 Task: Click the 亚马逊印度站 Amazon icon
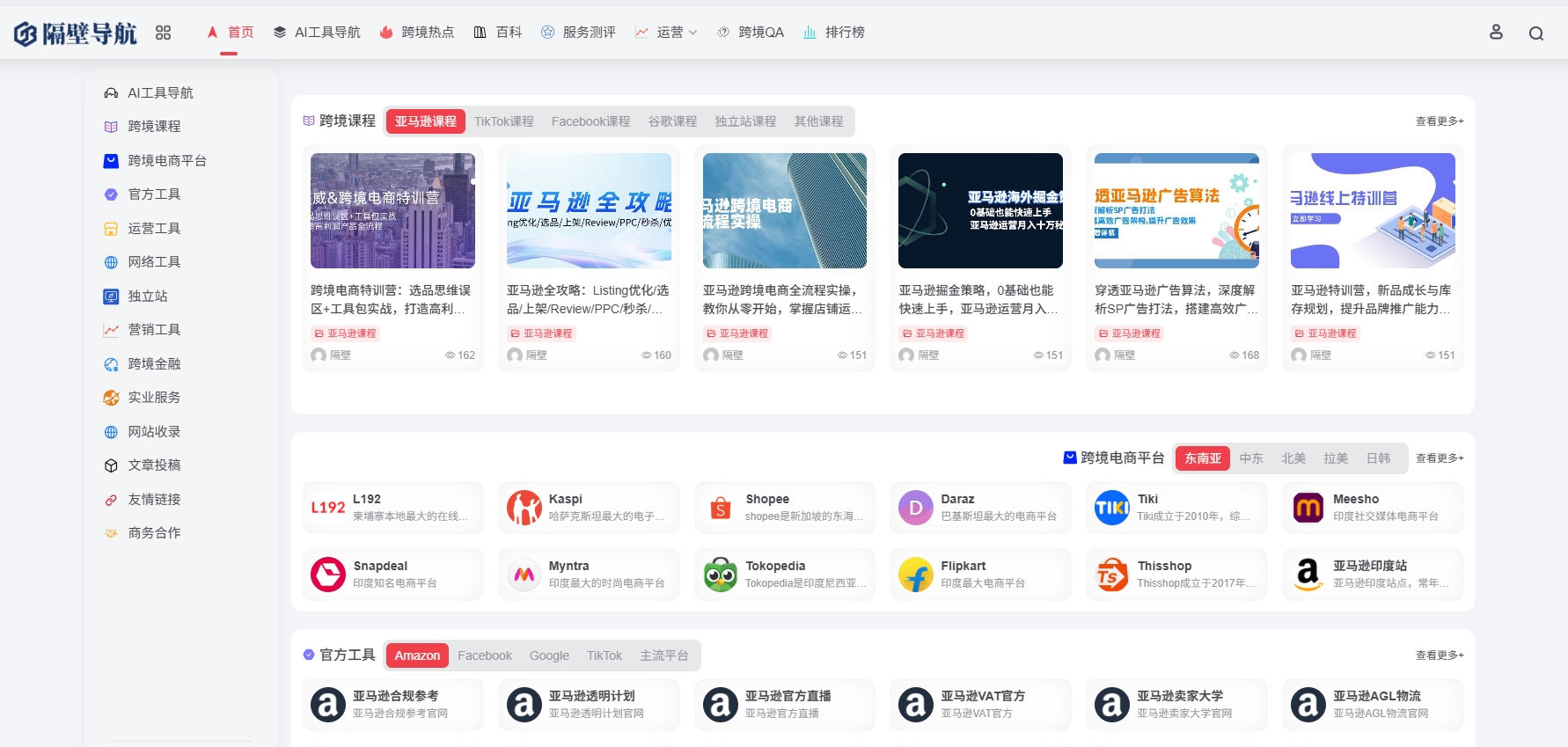1308,575
